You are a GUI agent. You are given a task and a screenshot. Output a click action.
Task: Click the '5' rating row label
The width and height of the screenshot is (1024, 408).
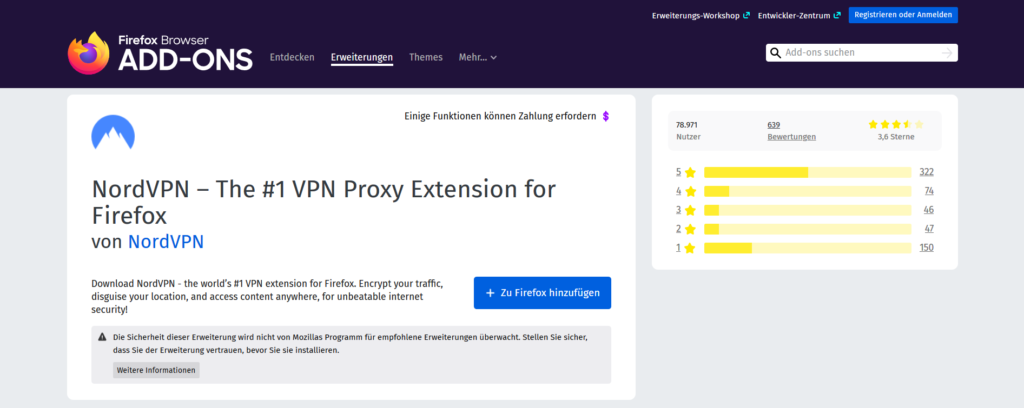(x=679, y=172)
